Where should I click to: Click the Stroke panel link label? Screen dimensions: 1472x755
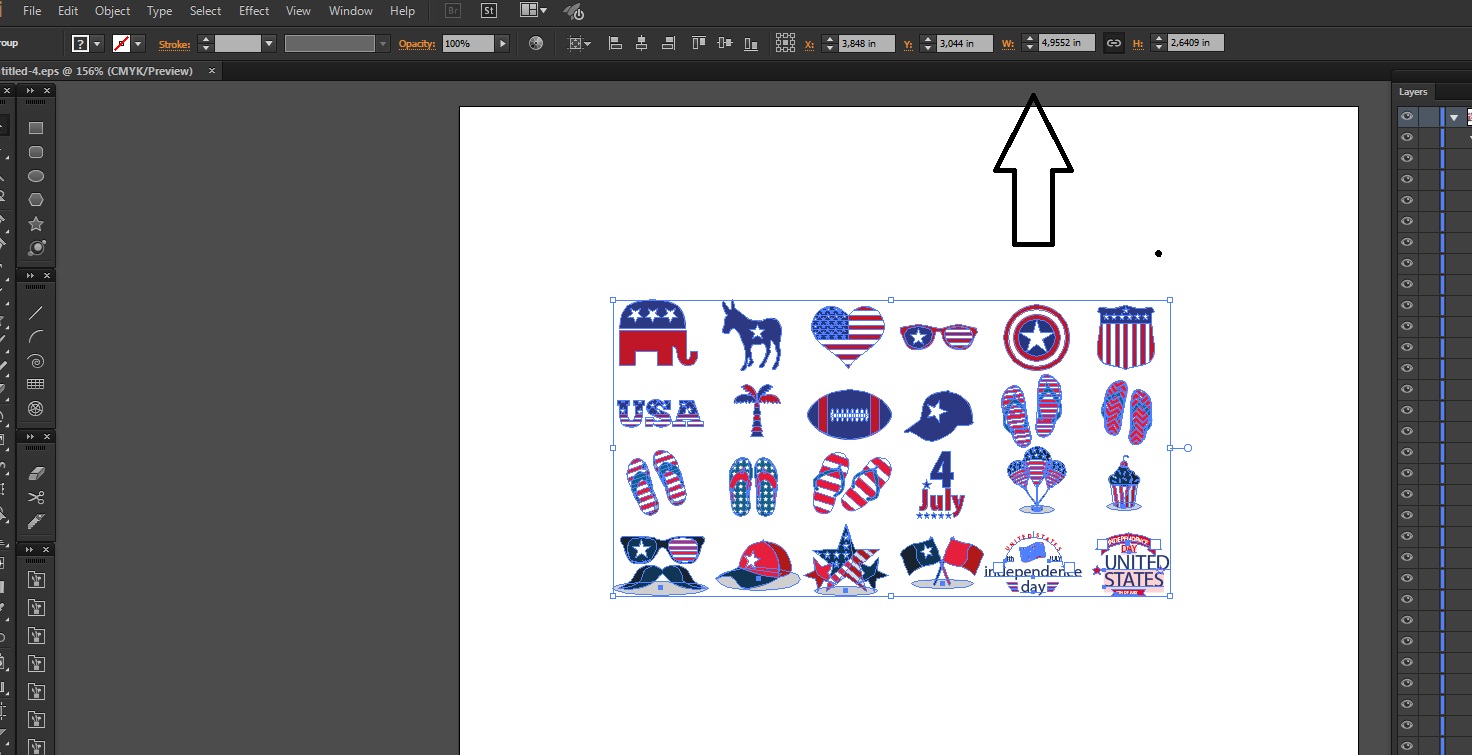tap(174, 44)
